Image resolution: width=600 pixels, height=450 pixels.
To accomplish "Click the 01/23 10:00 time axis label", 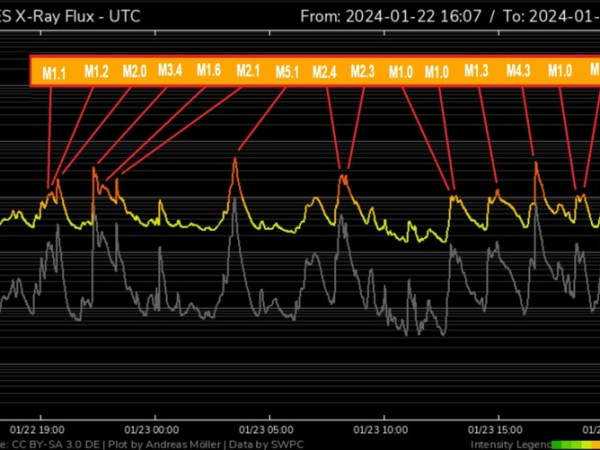I will point(382,427).
